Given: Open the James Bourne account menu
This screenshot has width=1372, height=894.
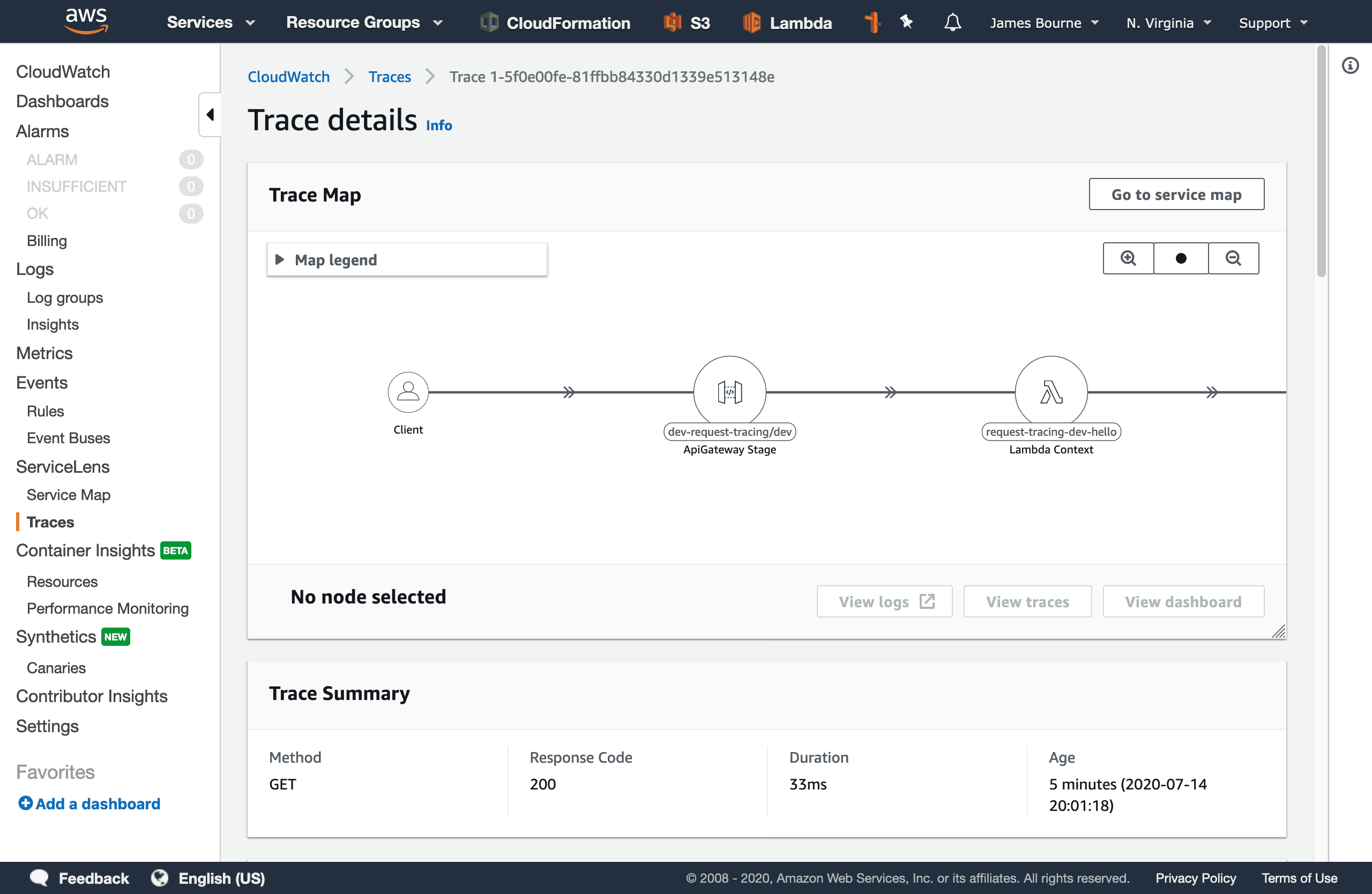Looking at the screenshot, I should [x=1044, y=23].
